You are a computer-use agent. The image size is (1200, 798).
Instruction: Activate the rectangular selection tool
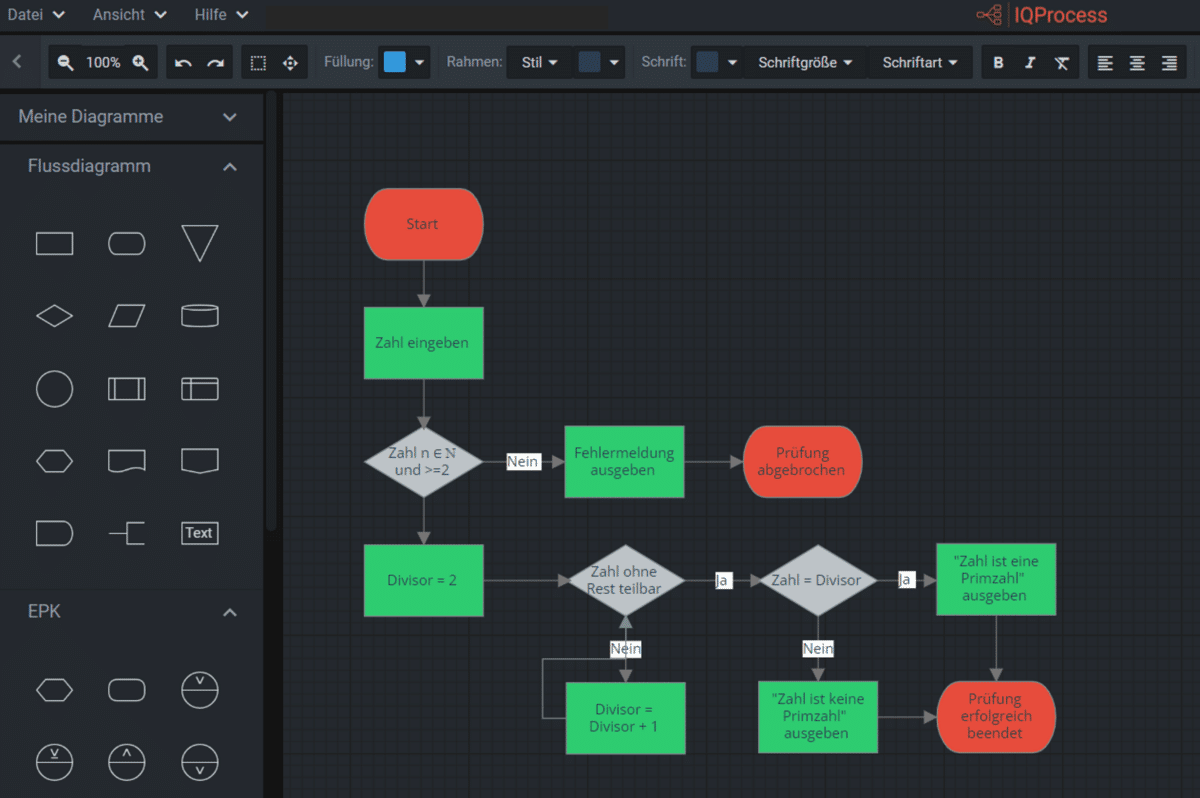[x=258, y=62]
